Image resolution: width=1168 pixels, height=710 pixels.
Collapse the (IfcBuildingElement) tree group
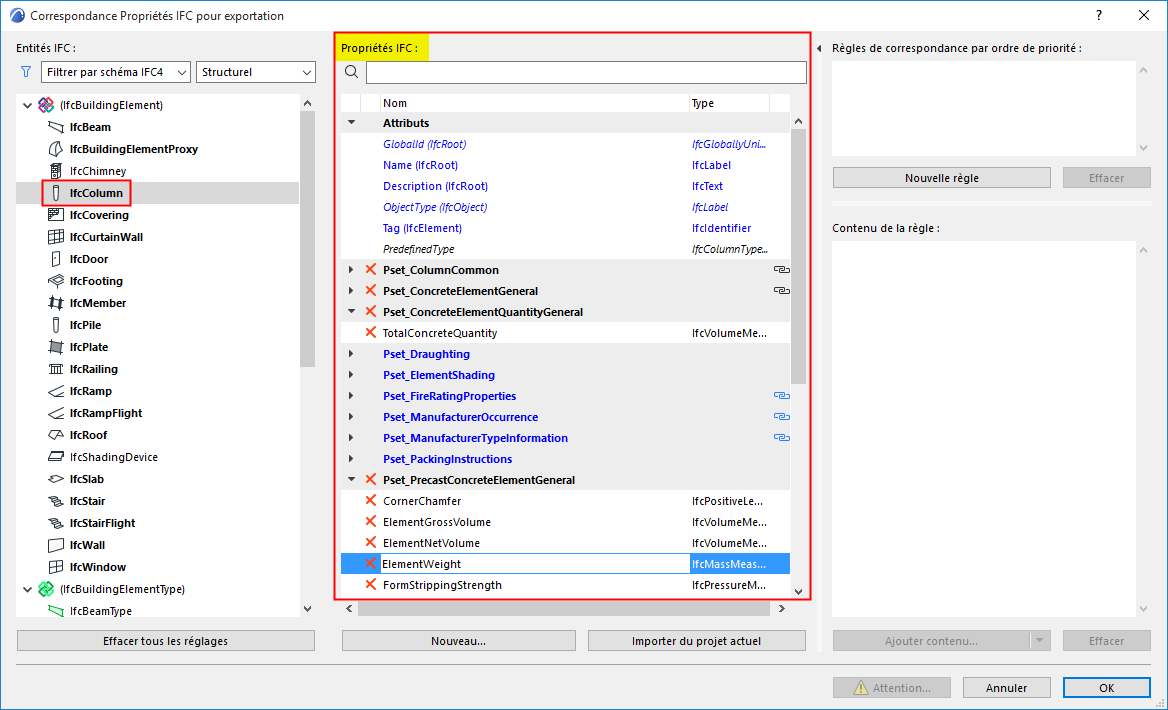[x=28, y=105]
